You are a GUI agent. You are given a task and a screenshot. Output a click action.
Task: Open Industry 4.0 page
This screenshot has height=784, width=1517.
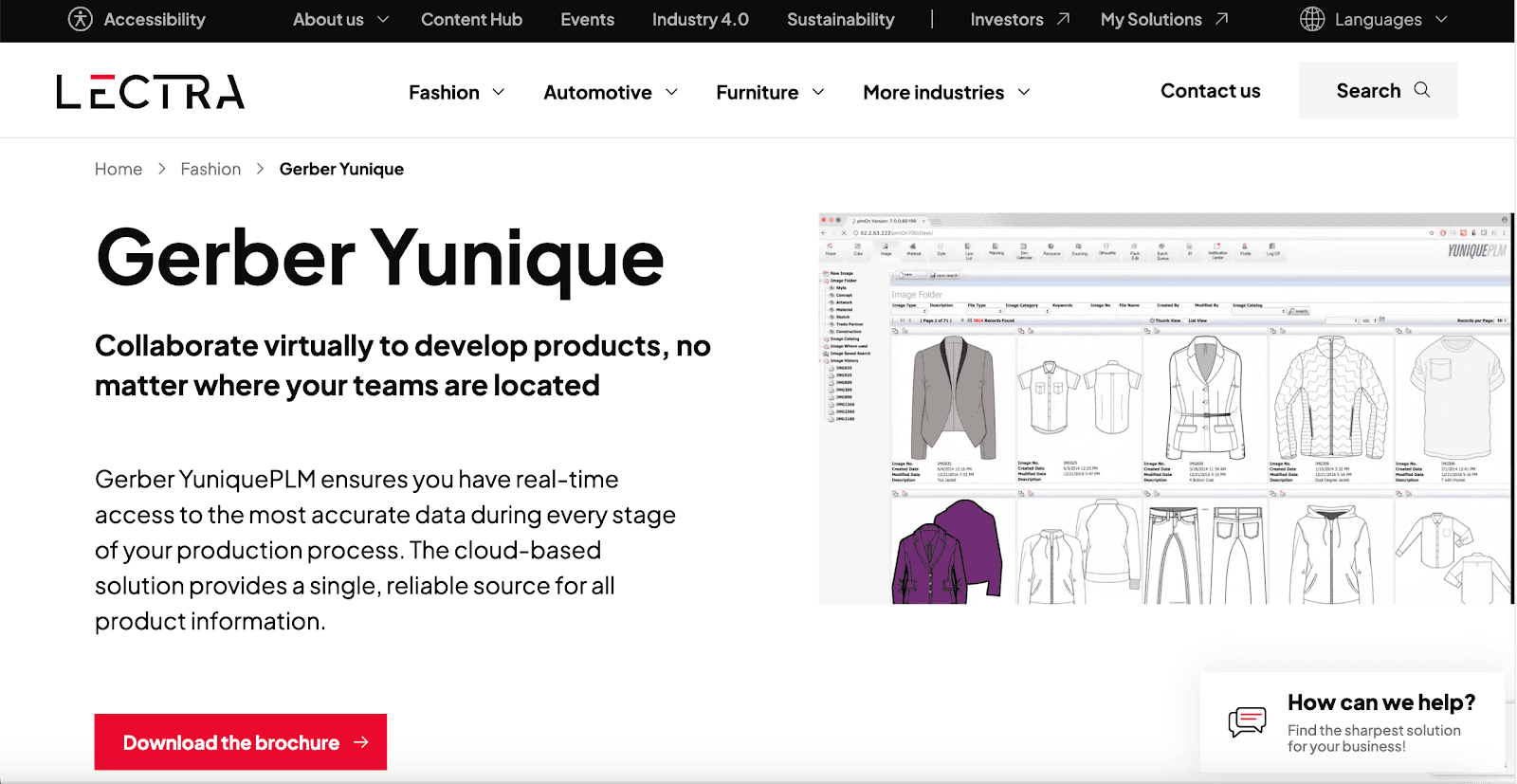(700, 19)
